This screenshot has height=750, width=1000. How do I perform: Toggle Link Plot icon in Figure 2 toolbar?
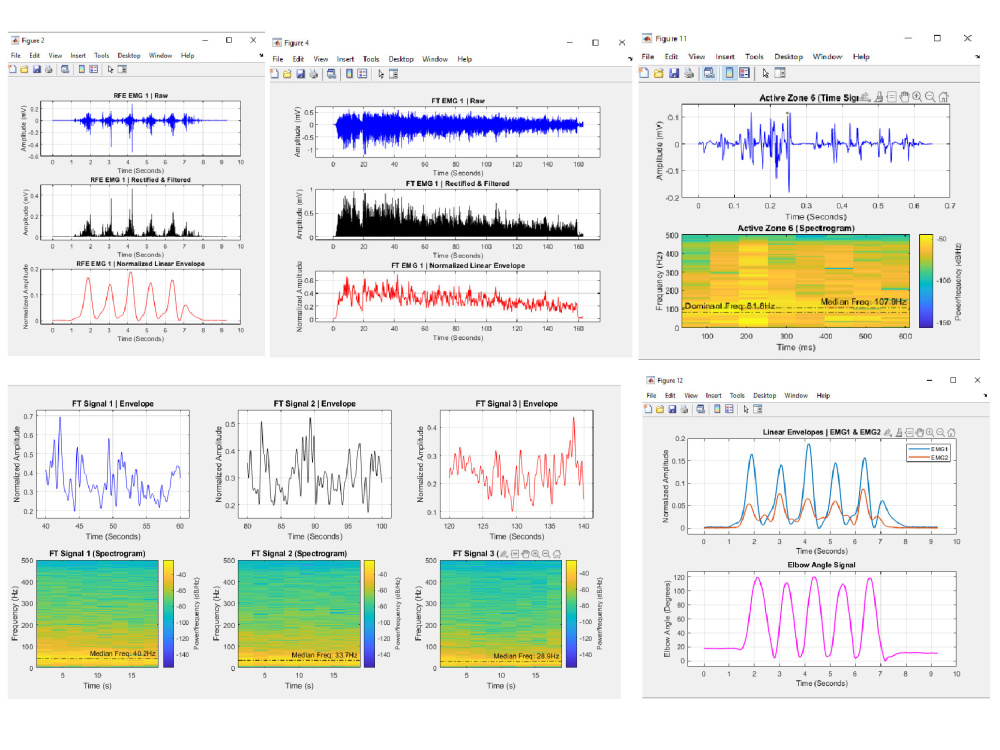point(65,69)
